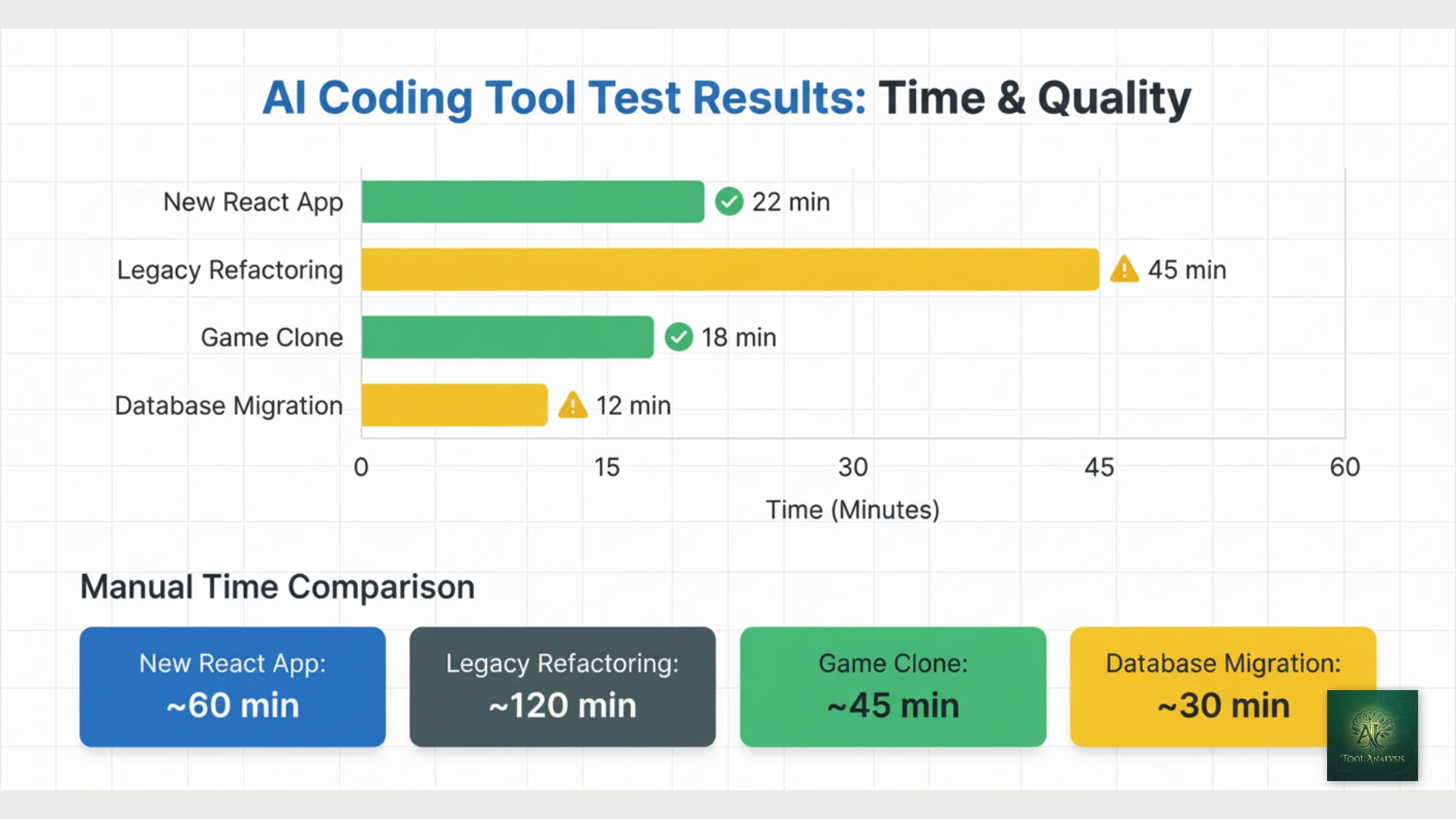
Task: Click the chart title at the top
Action: (x=726, y=97)
